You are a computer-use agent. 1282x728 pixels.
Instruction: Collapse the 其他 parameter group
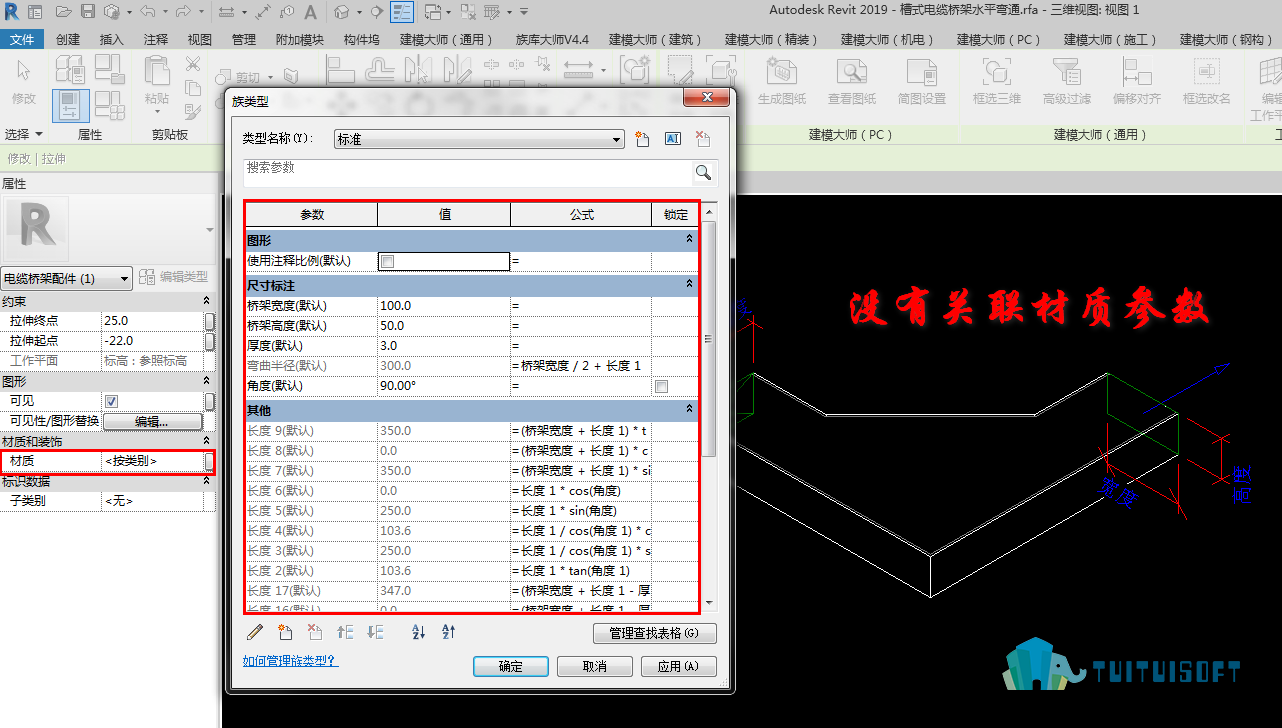689,410
